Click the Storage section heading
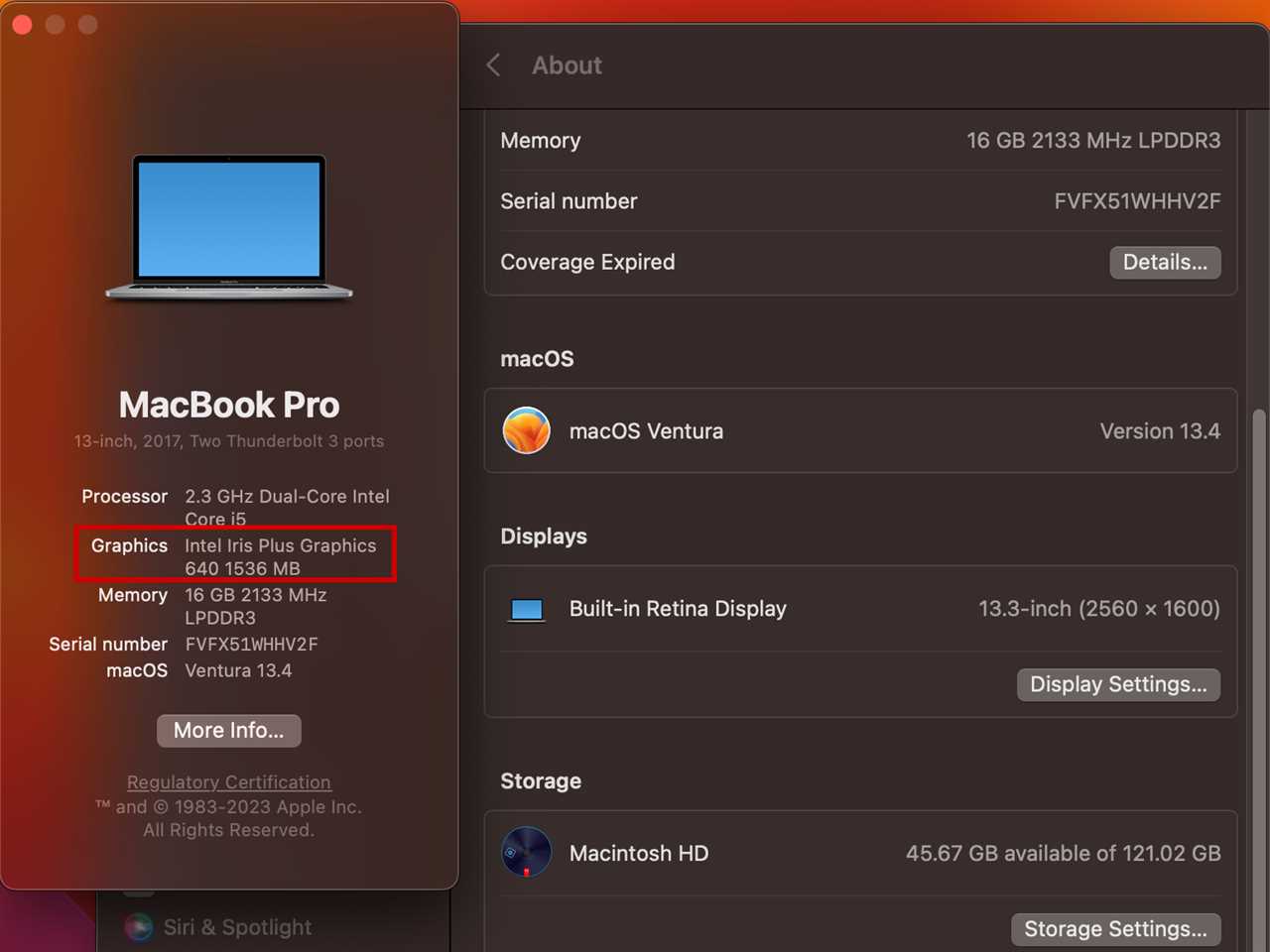The height and width of the screenshot is (952, 1270). click(x=541, y=781)
